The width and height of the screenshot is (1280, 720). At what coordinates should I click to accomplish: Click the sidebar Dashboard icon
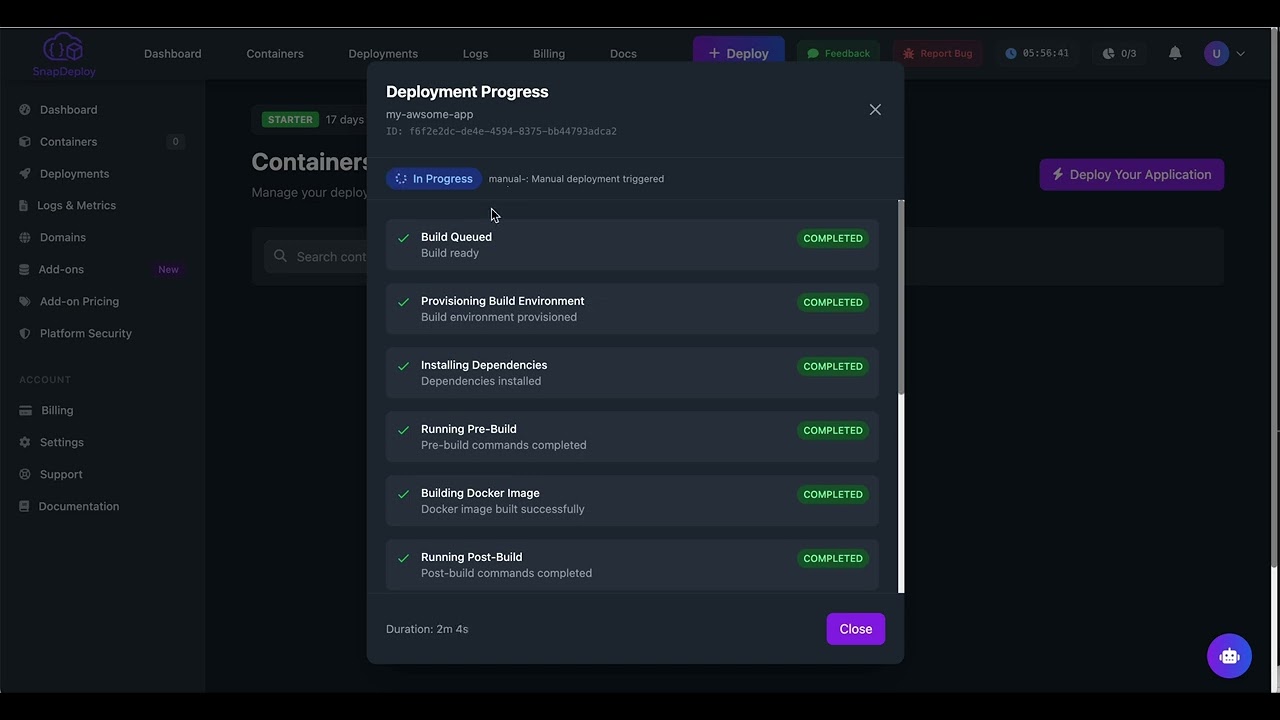[x=25, y=110]
